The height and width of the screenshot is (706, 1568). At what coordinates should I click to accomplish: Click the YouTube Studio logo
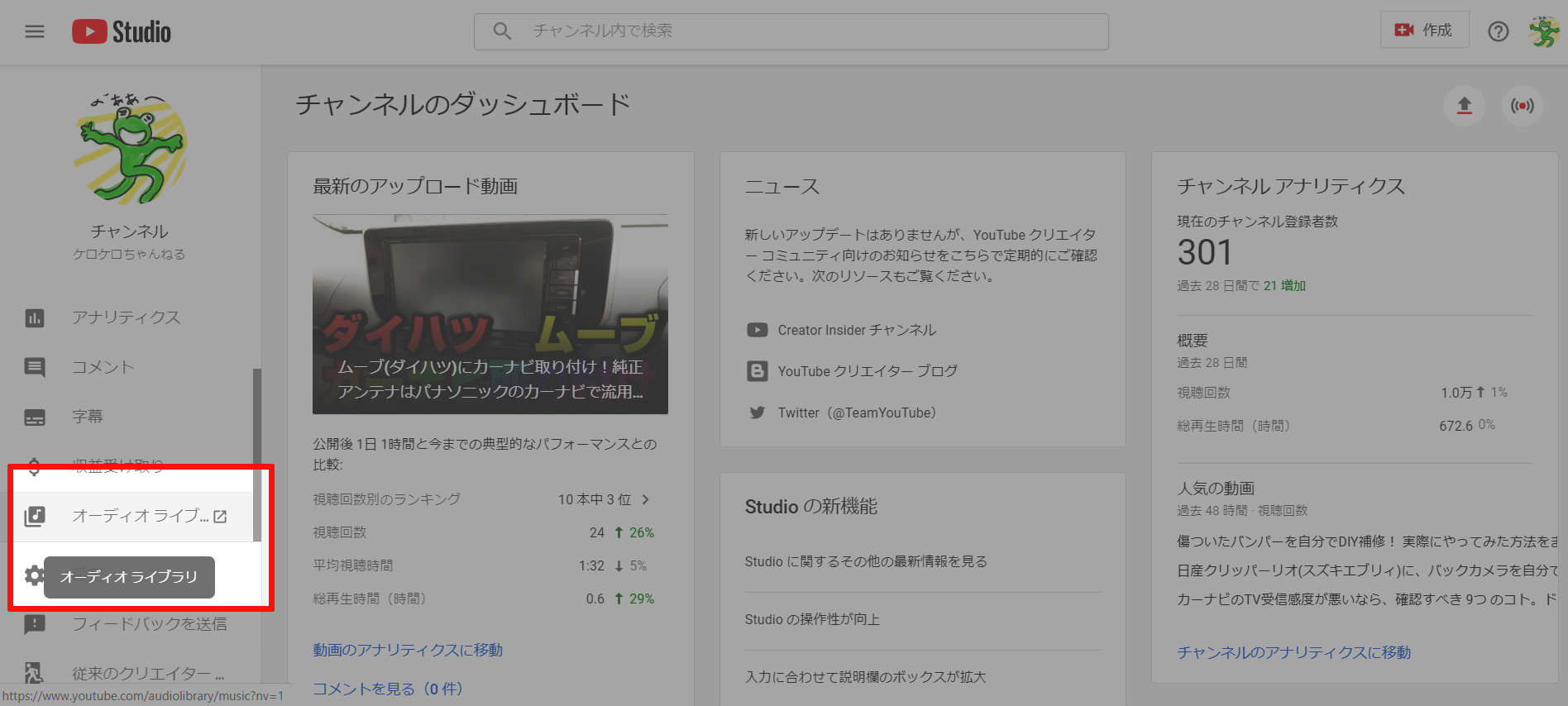click(122, 31)
